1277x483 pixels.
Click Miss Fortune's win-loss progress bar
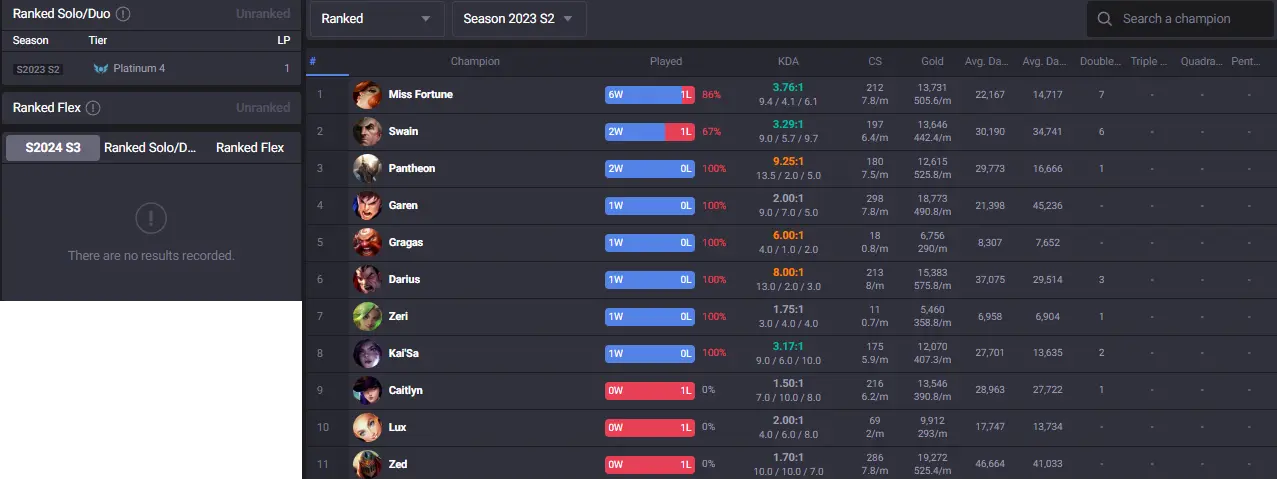point(649,95)
